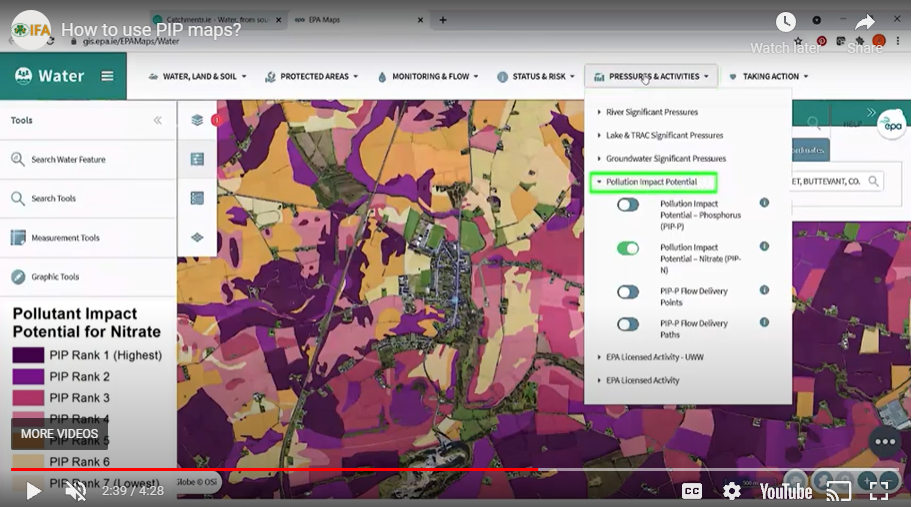Collapse the Tools panel with double chevron
This screenshot has width=912, height=507.
point(158,120)
